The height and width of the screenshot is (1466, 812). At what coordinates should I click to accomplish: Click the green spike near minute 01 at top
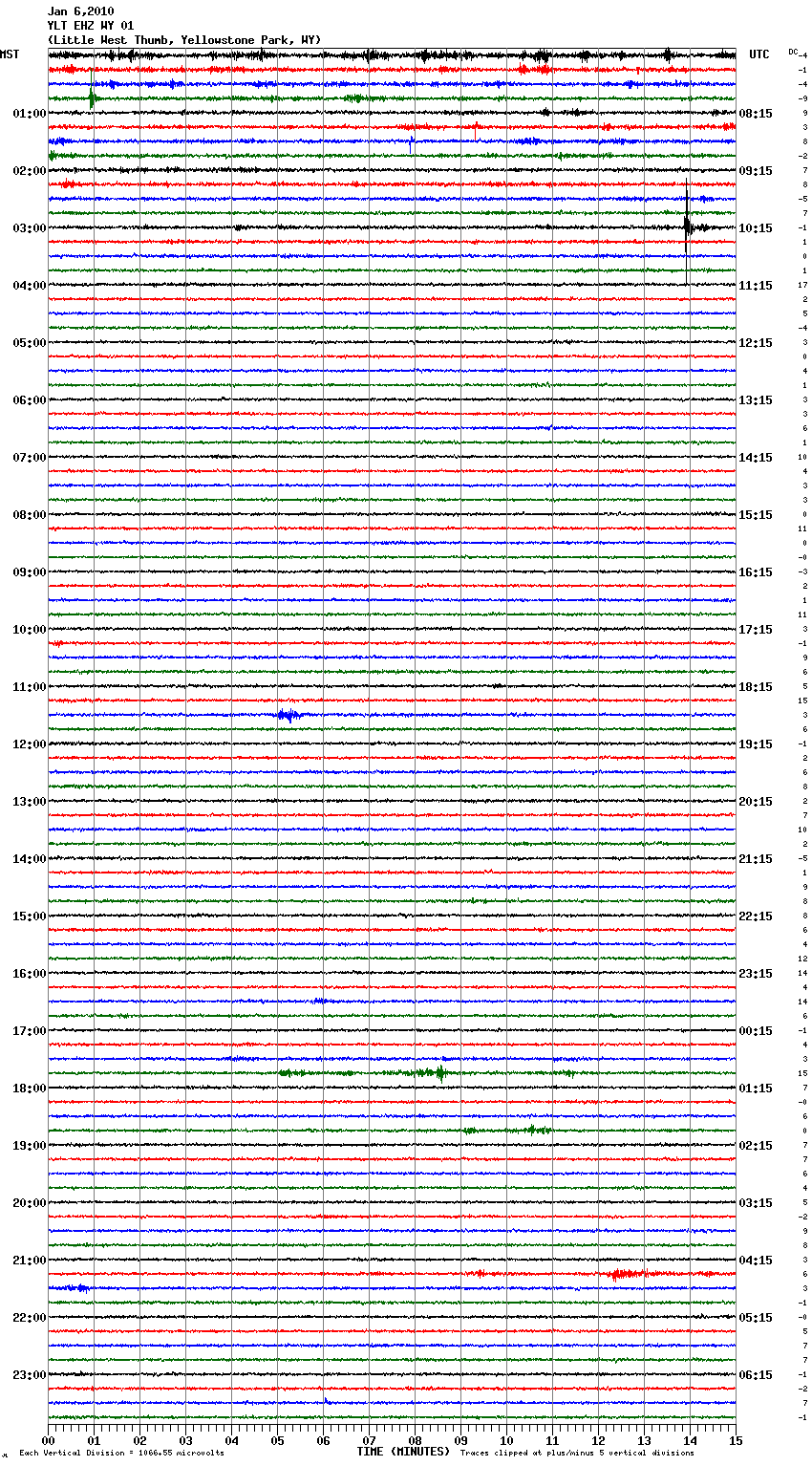[x=92, y=97]
